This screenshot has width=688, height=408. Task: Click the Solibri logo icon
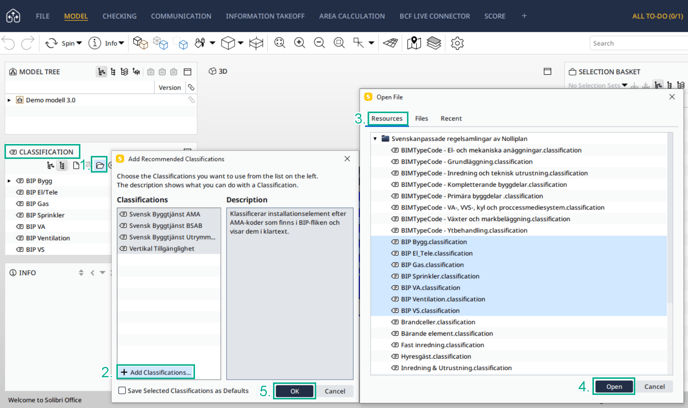pyautogui.click(x=13, y=16)
